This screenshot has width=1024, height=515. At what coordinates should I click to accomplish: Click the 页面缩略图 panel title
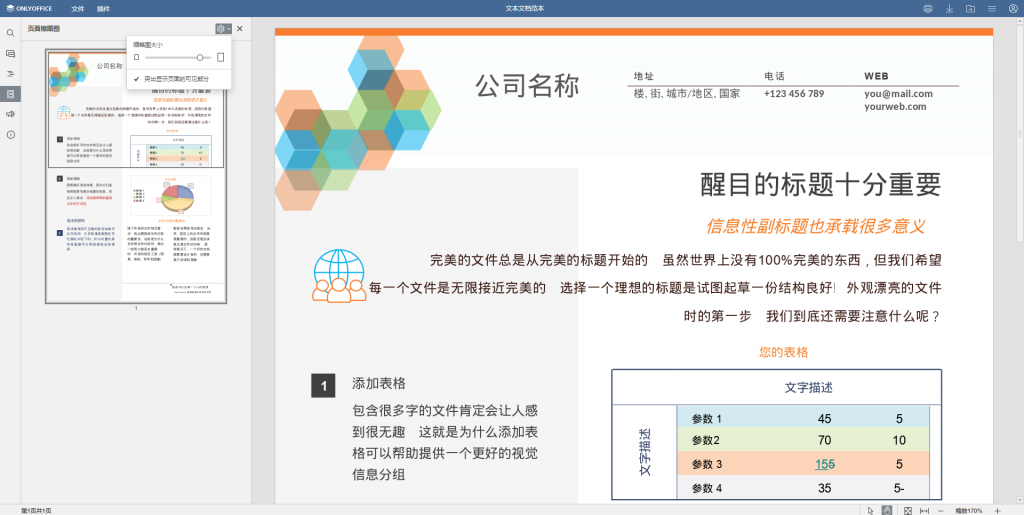pos(44,29)
